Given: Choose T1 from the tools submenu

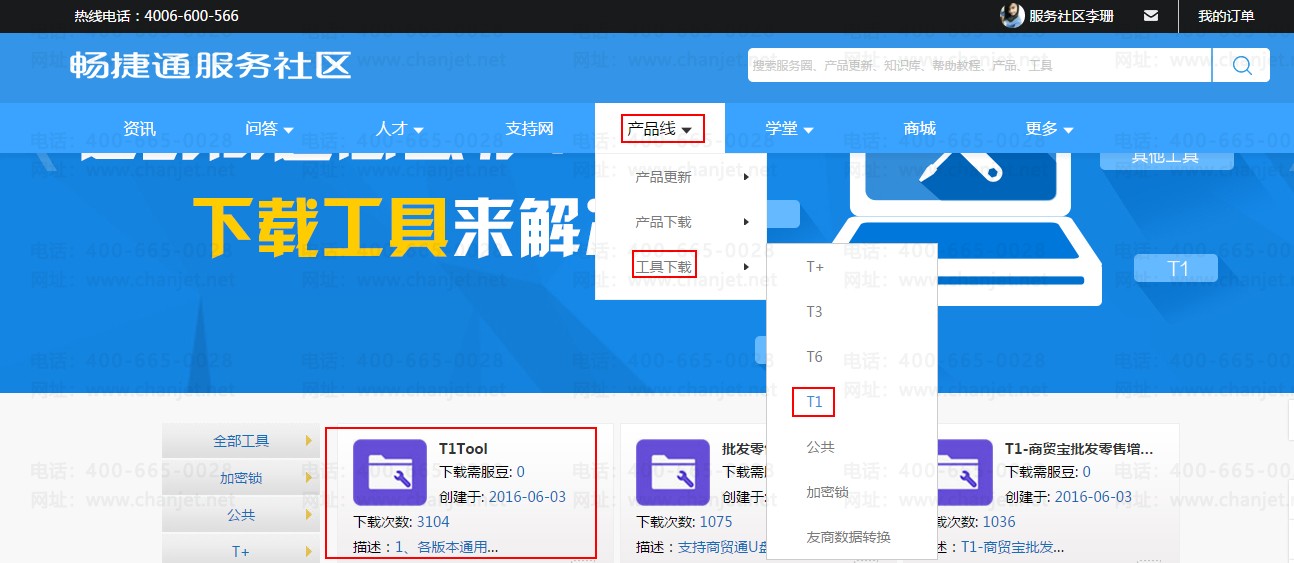Looking at the screenshot, I should [814, 402].
